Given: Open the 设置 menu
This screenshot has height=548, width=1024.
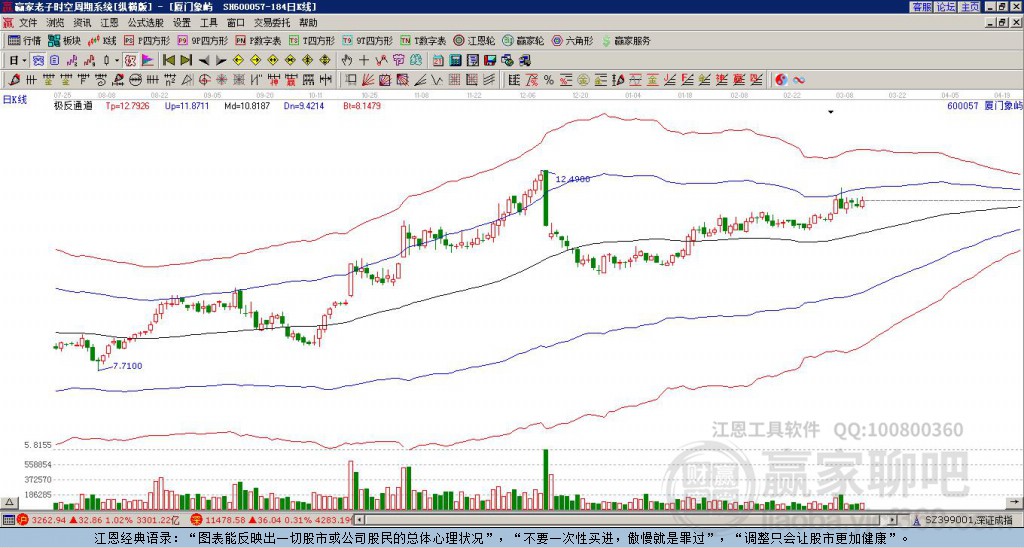Looking at the screenshot, I should (182, 23).
